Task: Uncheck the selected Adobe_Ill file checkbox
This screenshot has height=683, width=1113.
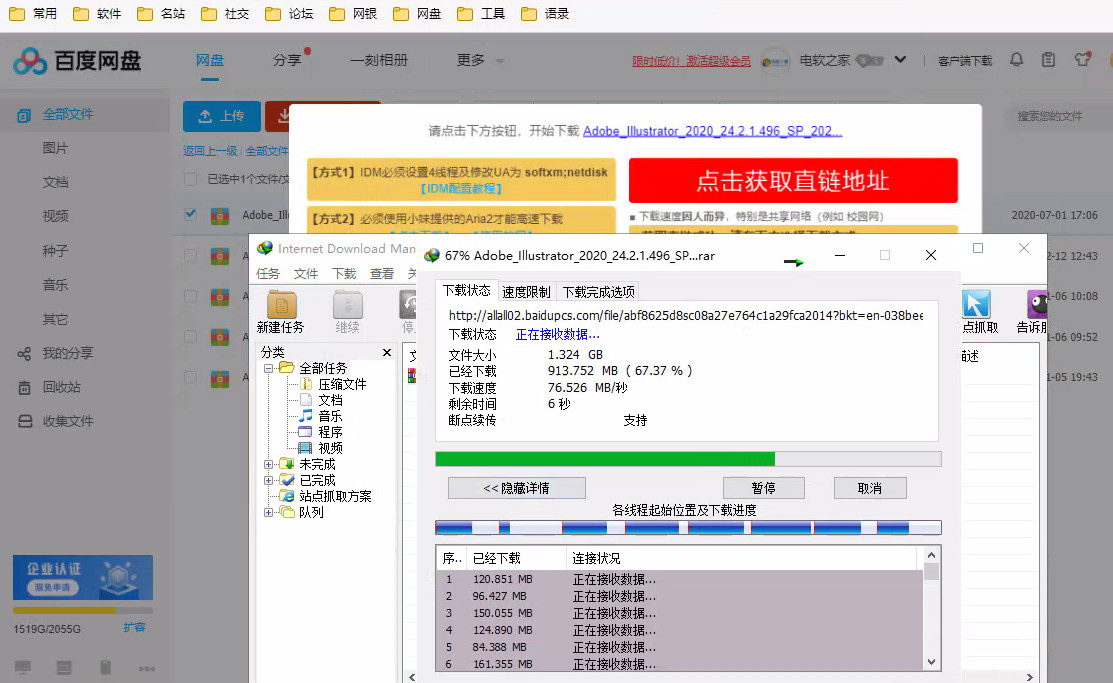Action: point(190,214)
